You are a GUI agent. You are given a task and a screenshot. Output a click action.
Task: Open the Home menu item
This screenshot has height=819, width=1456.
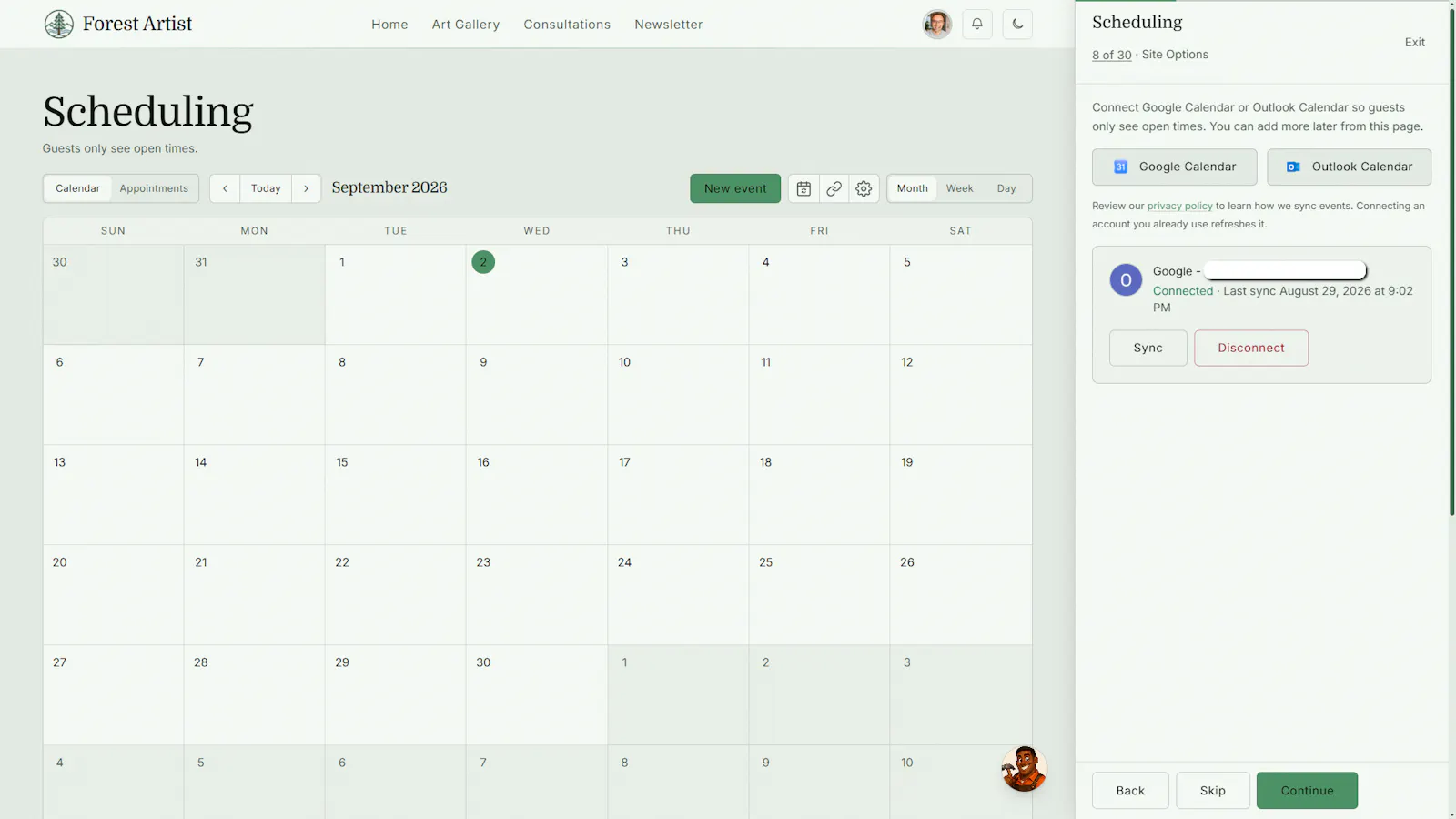tap(389, 25)
